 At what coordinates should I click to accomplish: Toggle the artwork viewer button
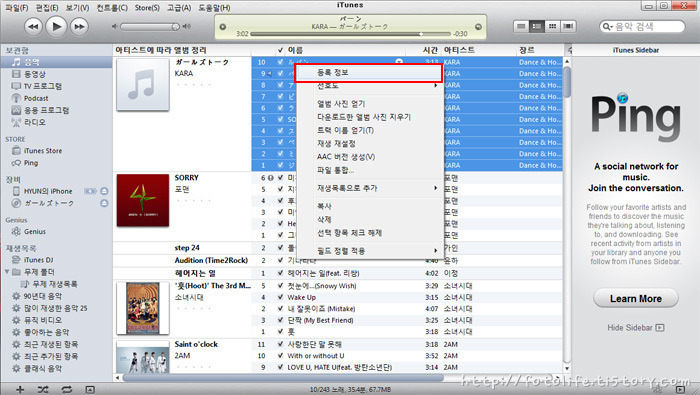[x=90, y=390]
